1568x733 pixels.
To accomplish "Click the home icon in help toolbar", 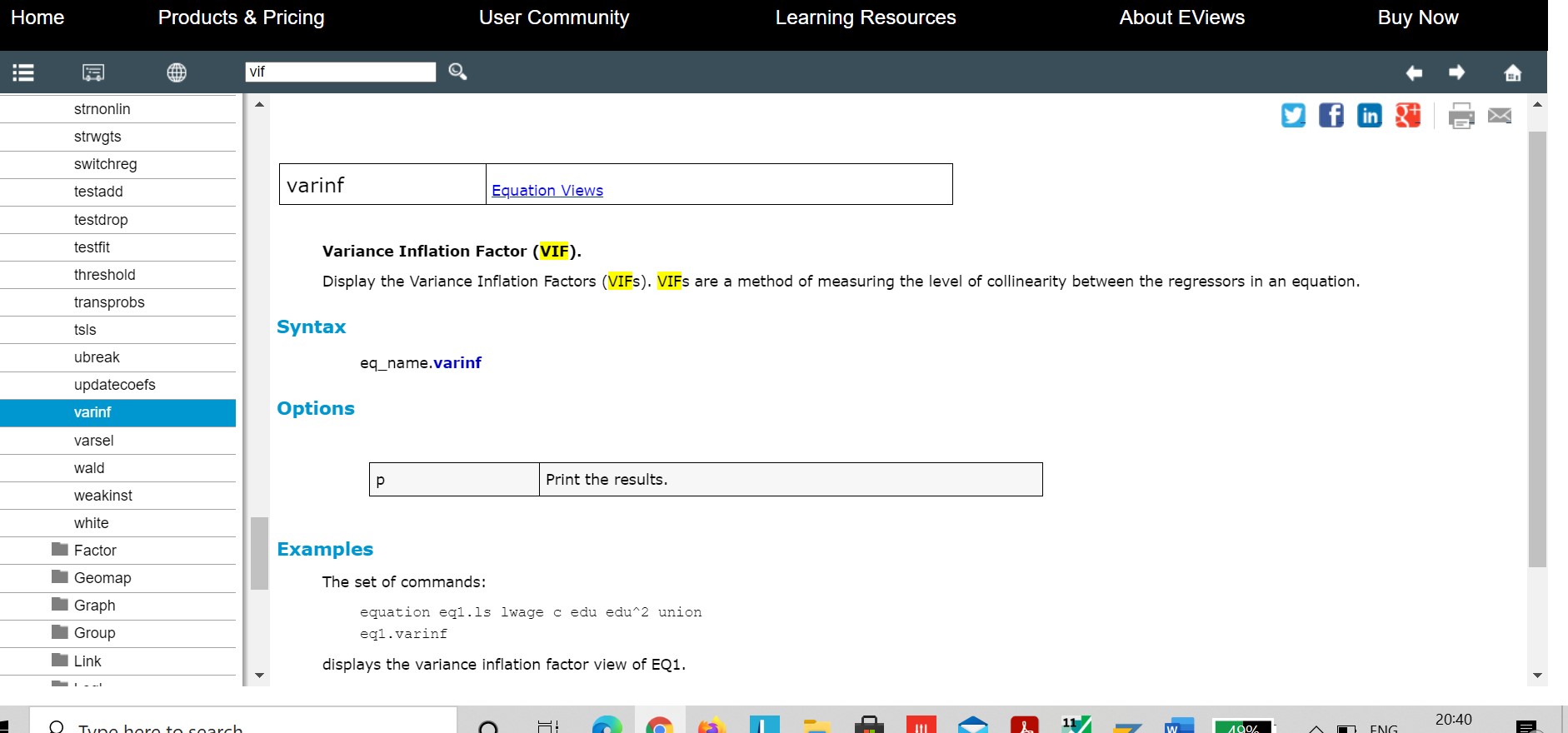I will 1513,72.
